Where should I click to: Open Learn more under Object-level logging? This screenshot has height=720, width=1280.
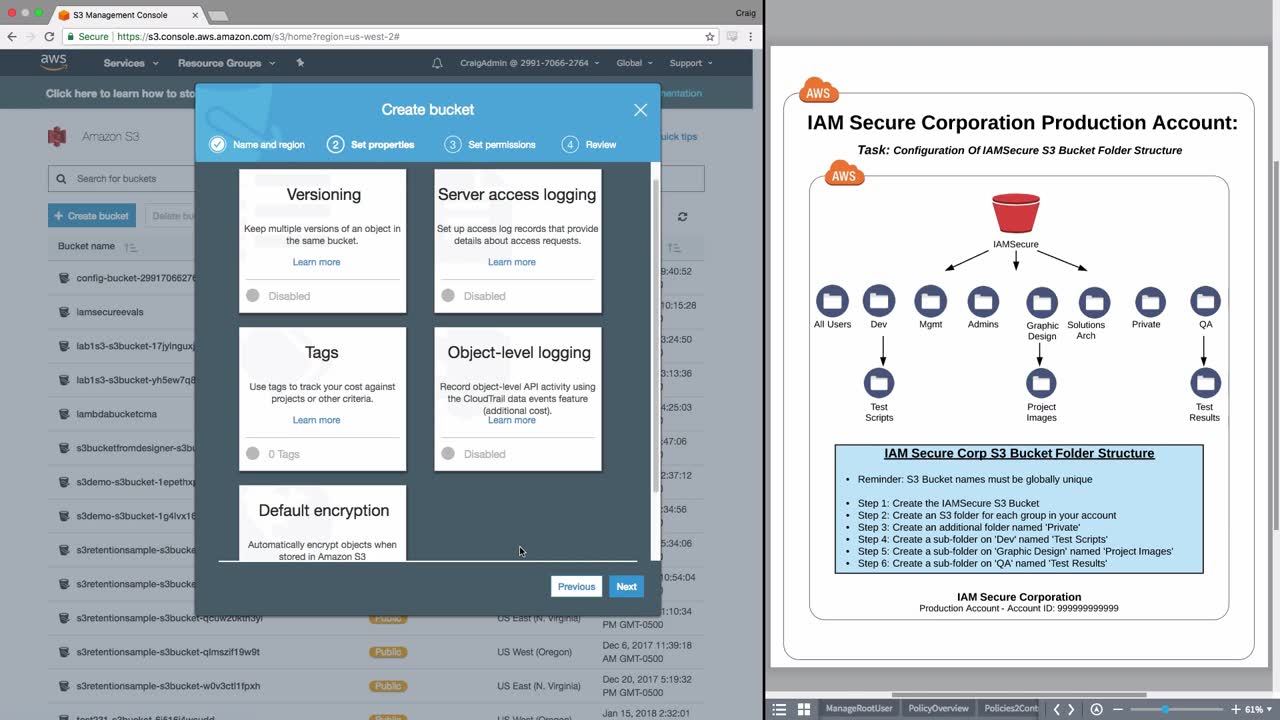point(512,420)
